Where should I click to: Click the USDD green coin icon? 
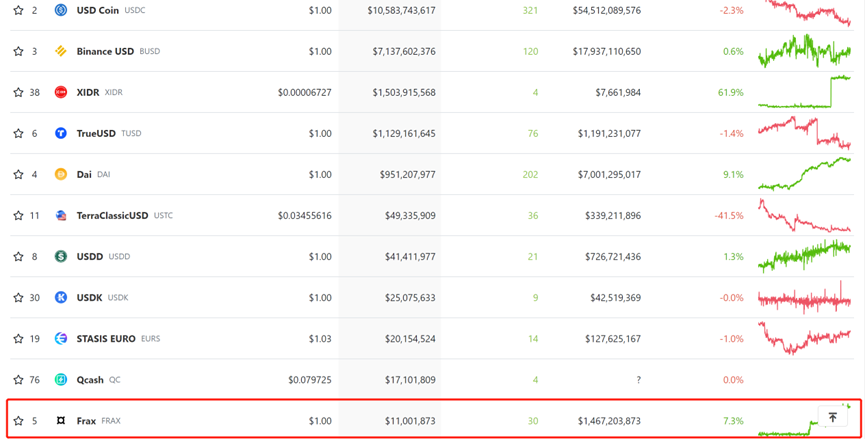click(x=61, y=256)
